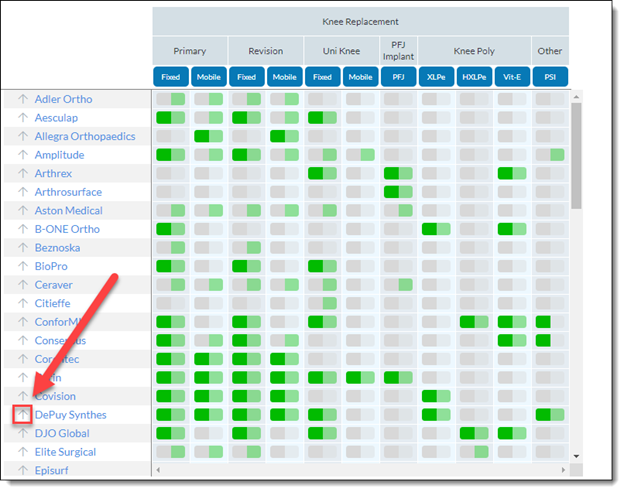Viewport: 624px width, 492px height.
Task: Click the up arrow beside Corentec
Action: click(23, 359)
